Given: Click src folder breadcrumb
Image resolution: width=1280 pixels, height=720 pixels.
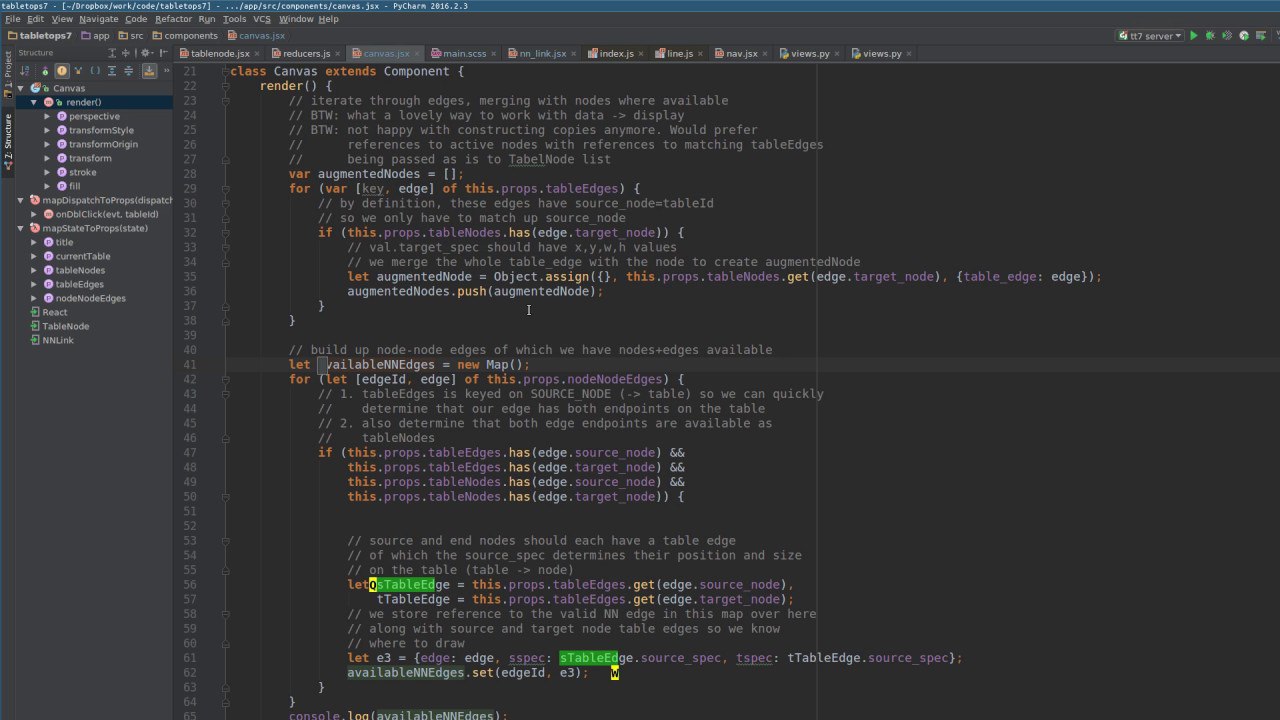Looking at the screenshot, I should click(x=131, y=36).
